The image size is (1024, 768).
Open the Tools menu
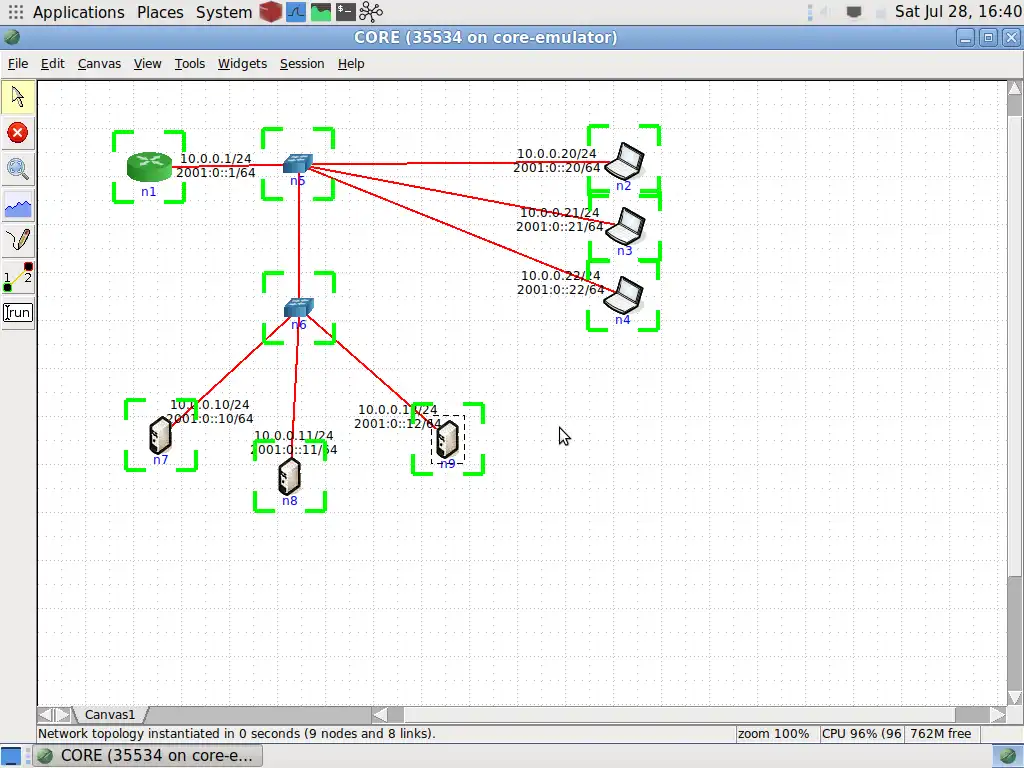pos(189,63)
